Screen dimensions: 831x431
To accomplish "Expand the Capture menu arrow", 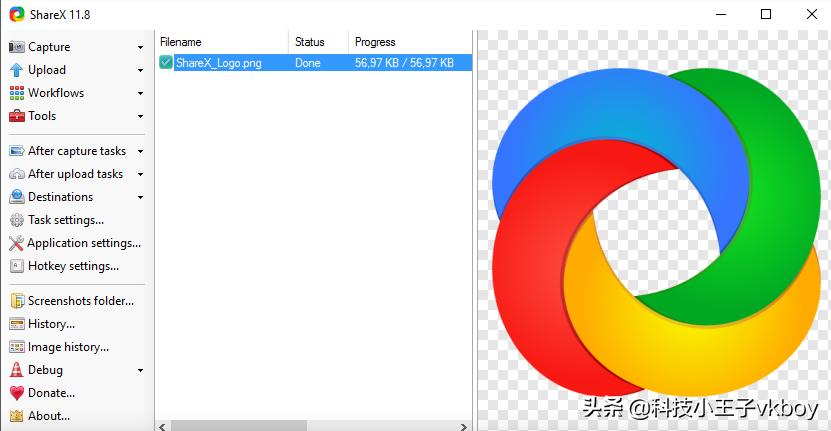I will [x=140, y=47].
